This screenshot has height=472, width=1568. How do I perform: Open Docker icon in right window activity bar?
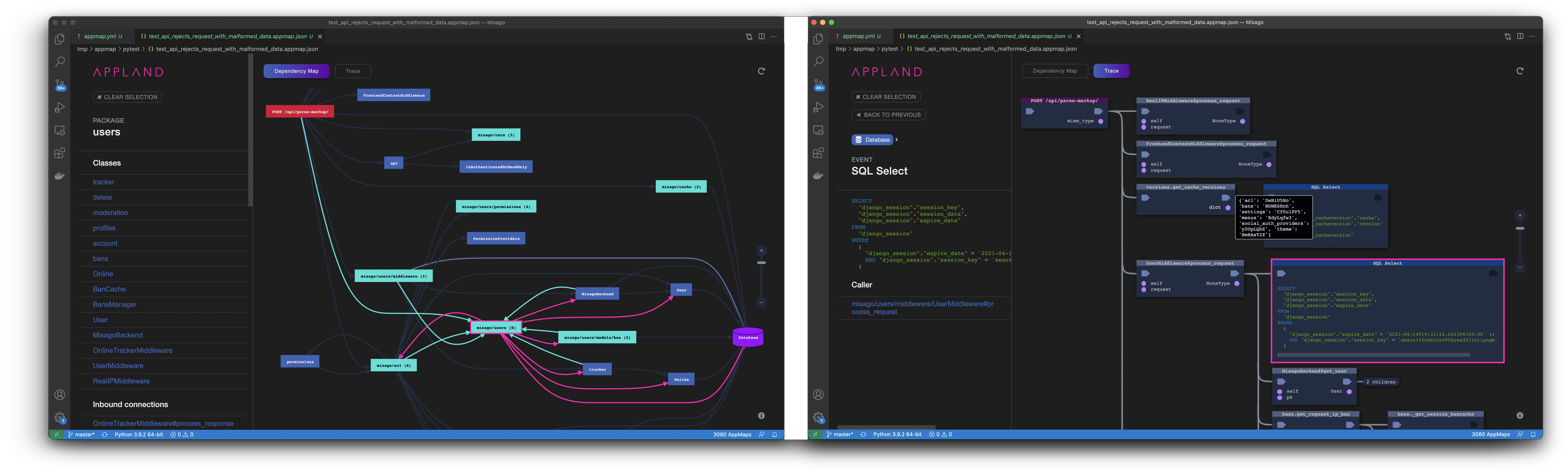(x=818, y=176)
